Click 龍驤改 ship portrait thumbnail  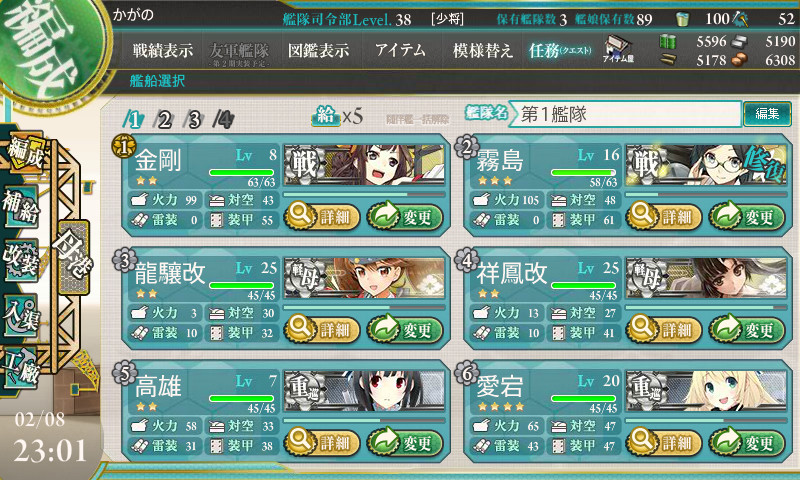[x=364, y=278]
